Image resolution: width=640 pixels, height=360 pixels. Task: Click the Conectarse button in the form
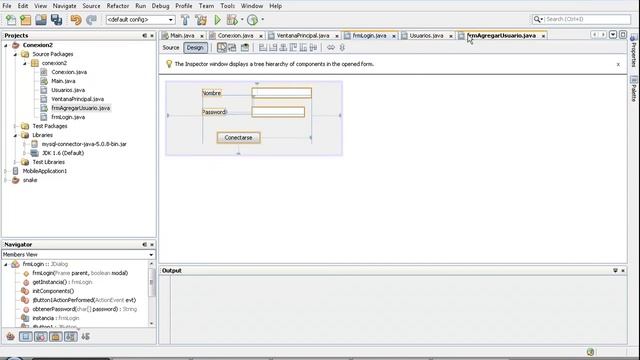(238, 138)
